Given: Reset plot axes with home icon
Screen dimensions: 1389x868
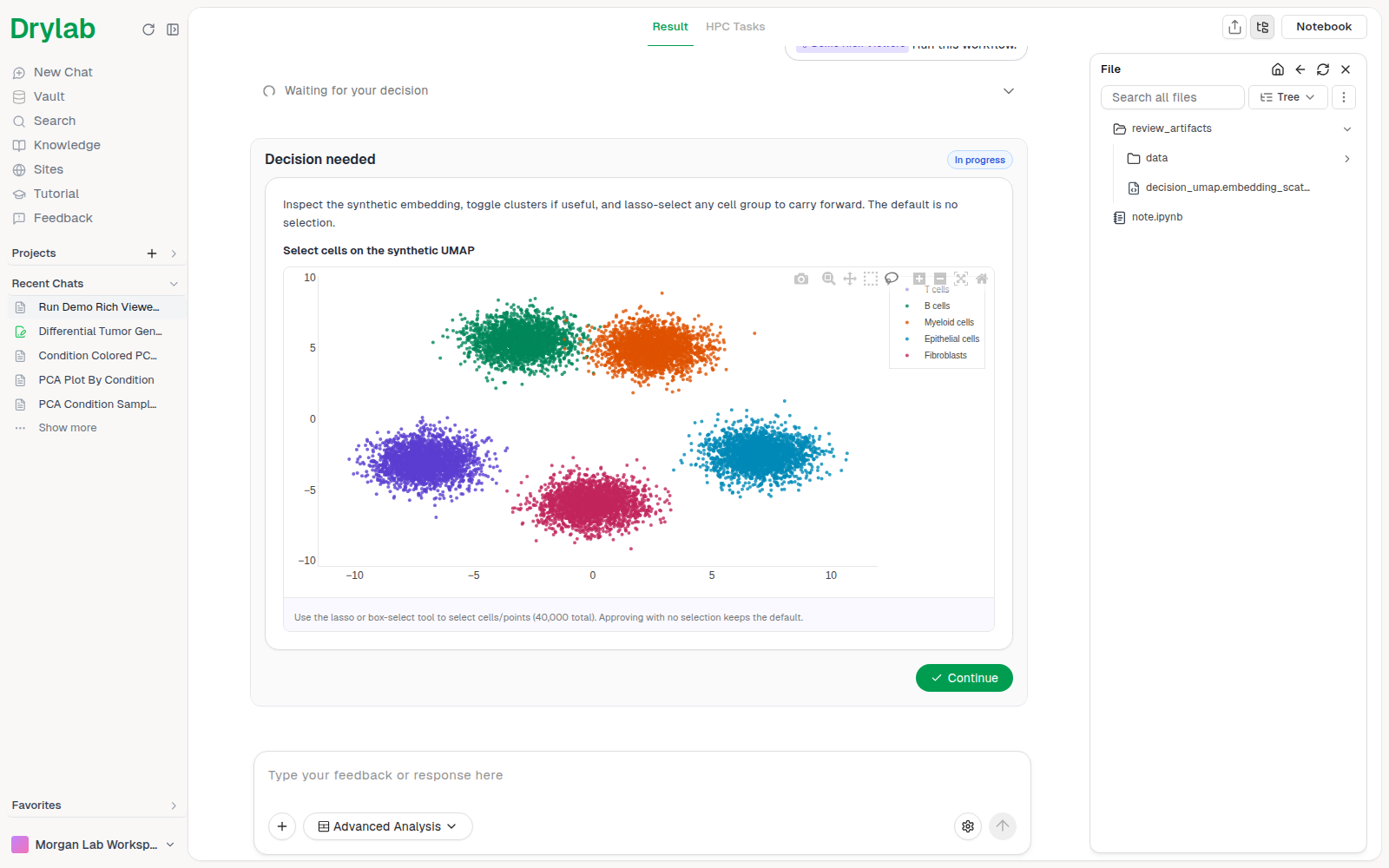Looking at the screenshot, I should [x=982, y=279].
